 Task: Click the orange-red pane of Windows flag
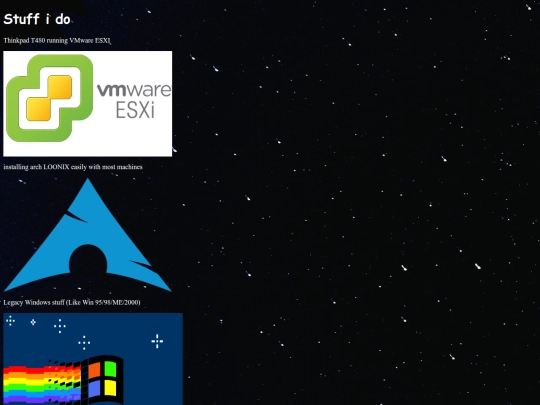coord(94,370)
